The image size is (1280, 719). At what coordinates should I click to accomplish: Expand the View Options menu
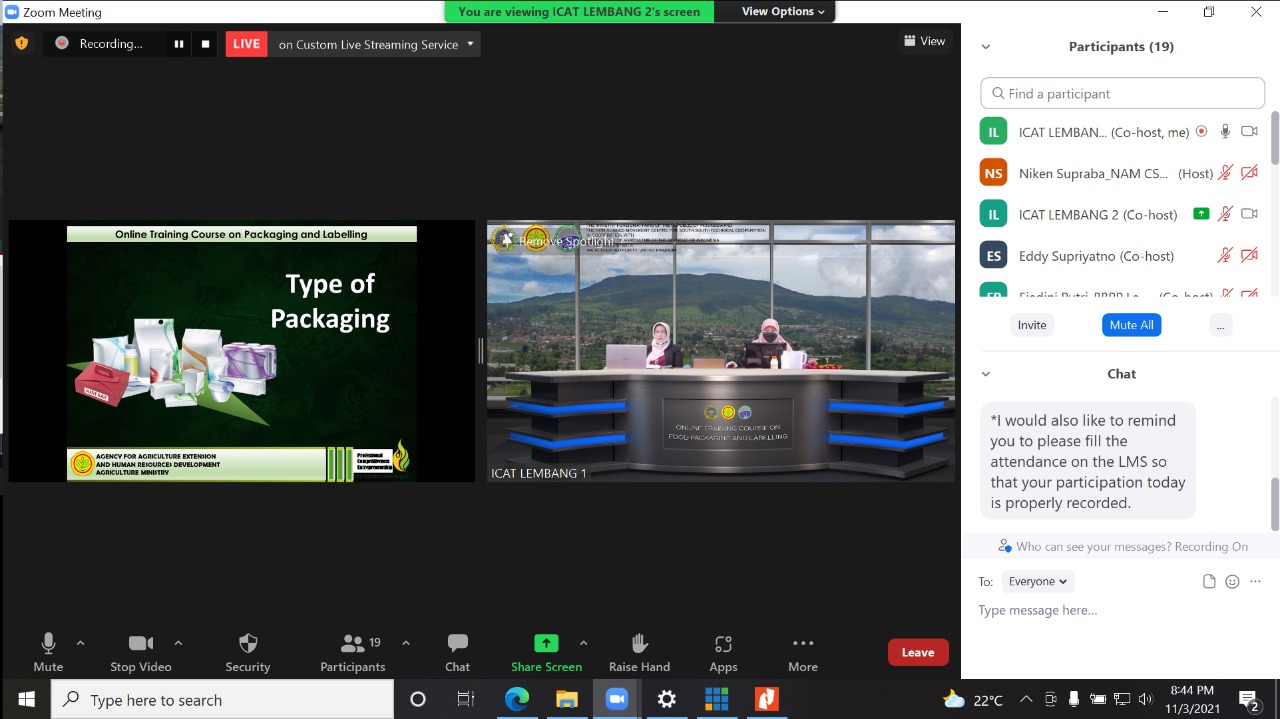click(x=783, y=11)
